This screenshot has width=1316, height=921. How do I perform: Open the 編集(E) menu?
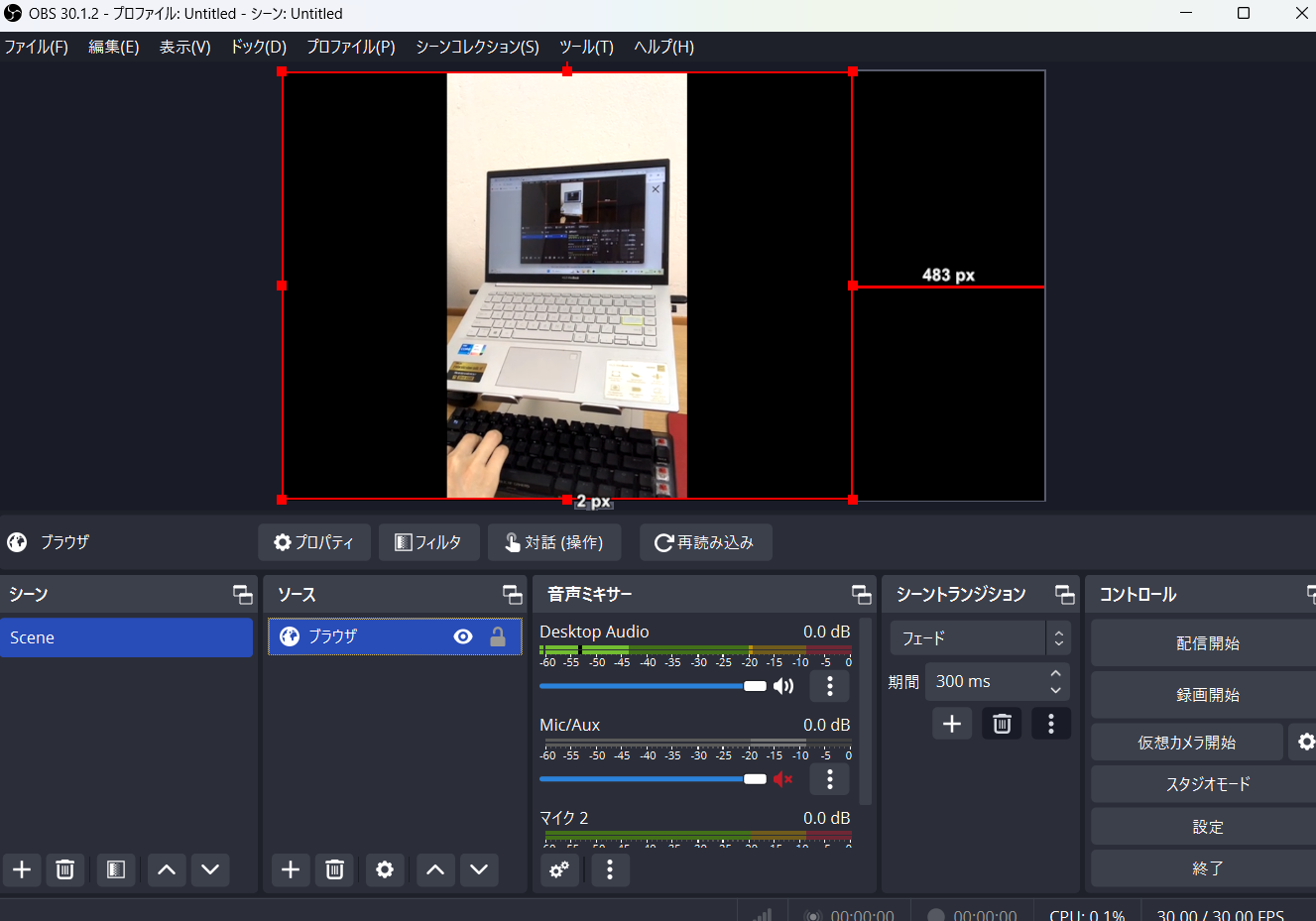114,47
